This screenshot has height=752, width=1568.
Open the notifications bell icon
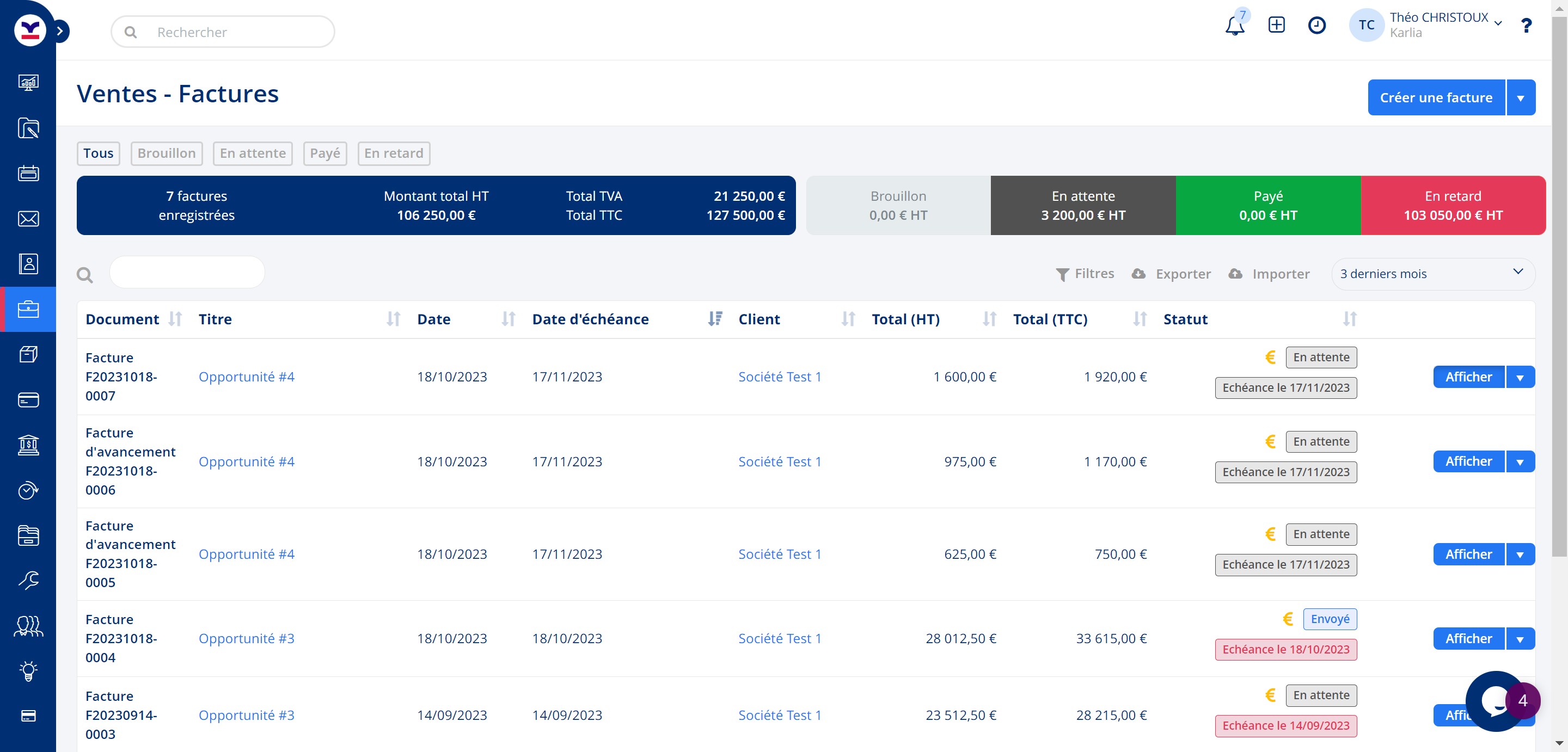point(1234,26)
